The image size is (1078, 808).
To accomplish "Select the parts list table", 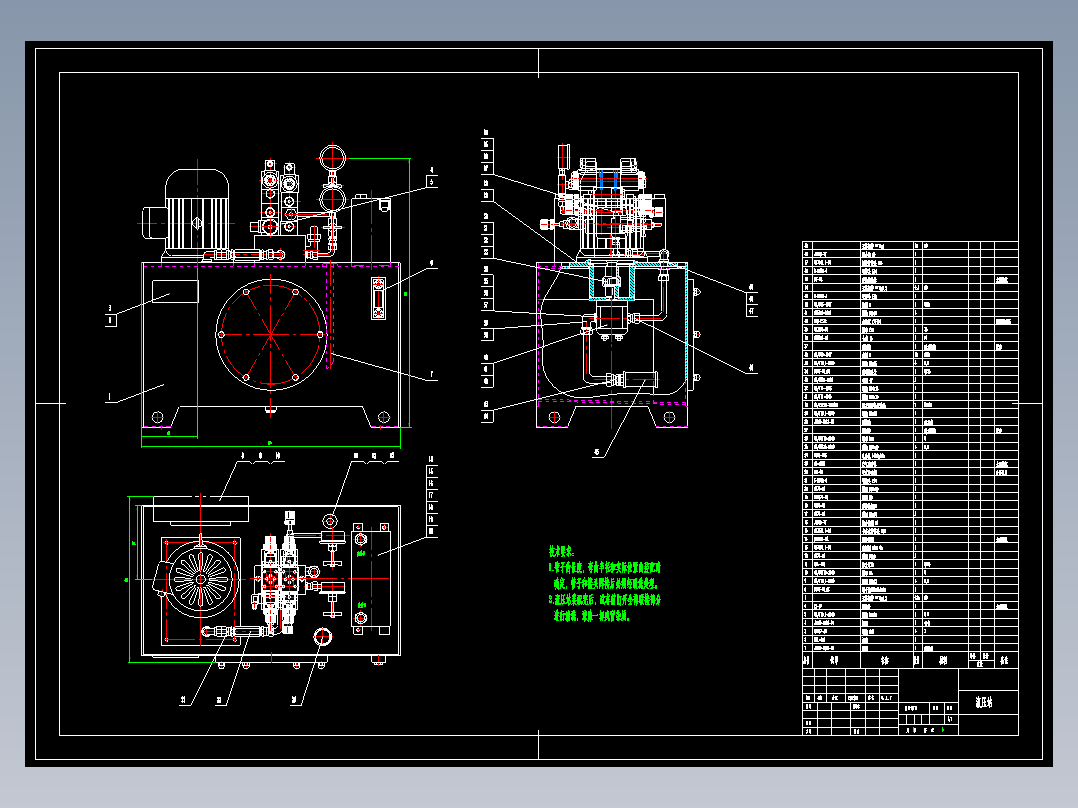I will point(910,455).
